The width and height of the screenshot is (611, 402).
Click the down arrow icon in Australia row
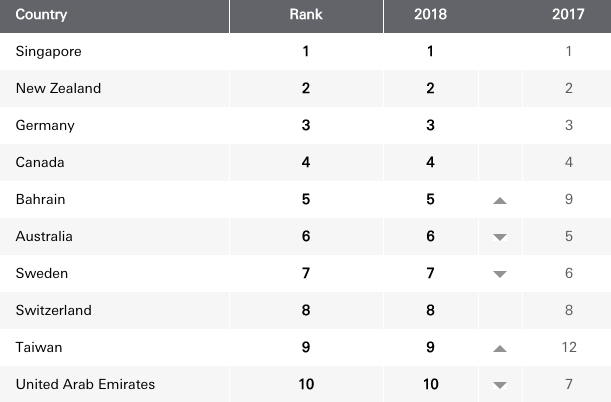point(500,237)
